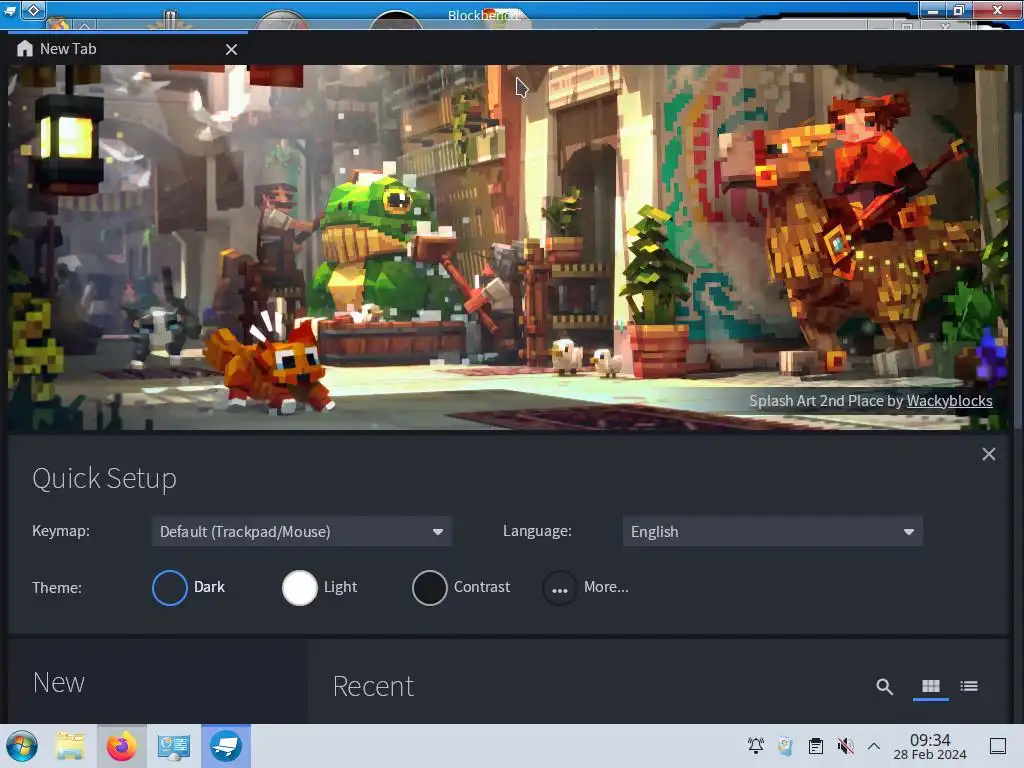Open the file manager from taskbar
This screenshot has width=1024, height=768.
(x=70, y=746)
